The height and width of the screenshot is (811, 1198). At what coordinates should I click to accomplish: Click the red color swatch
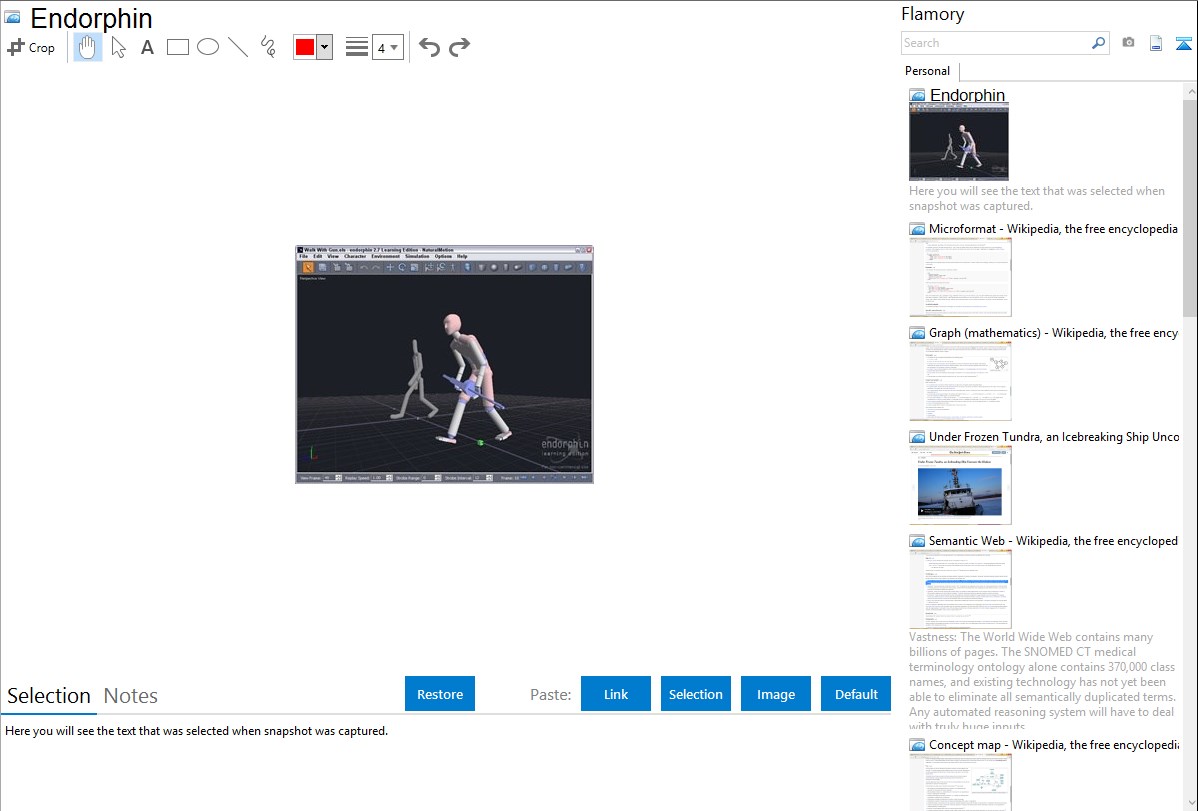click(x=305, y=47)
